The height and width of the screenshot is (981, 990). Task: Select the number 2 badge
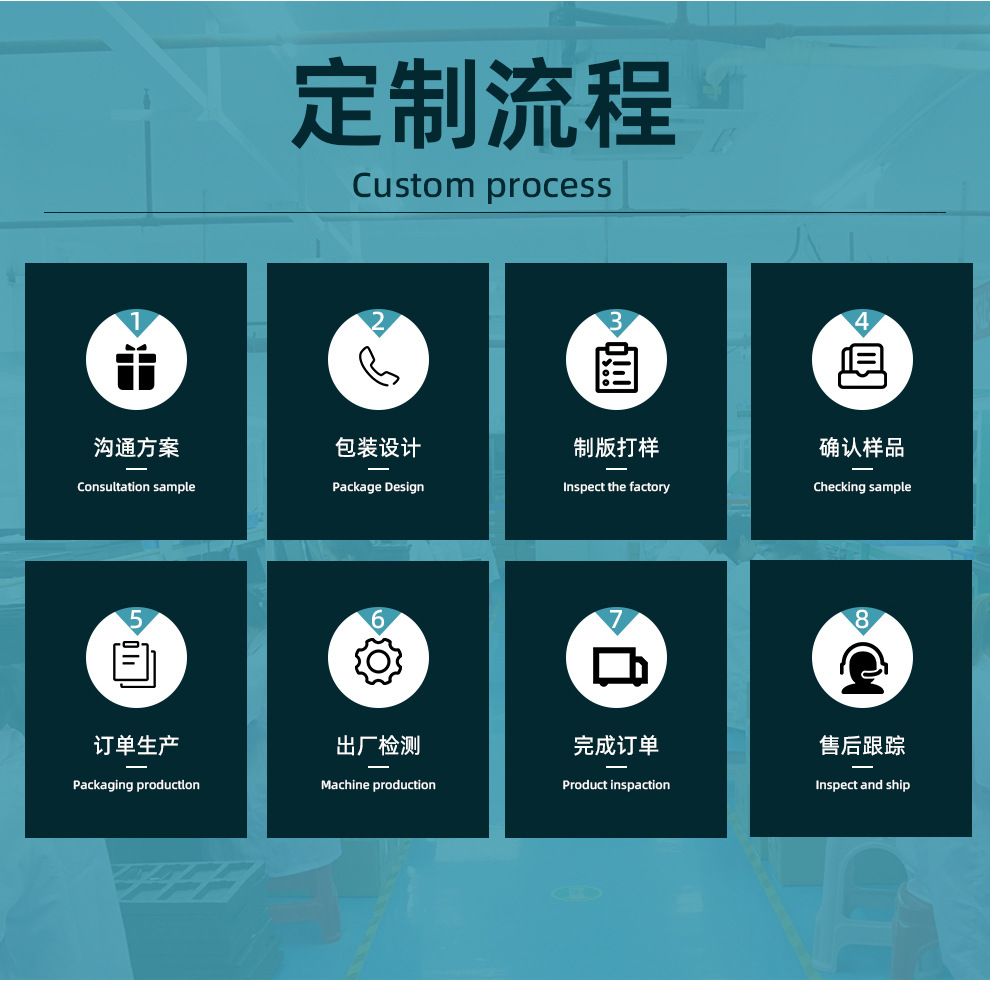coord(378,322)
